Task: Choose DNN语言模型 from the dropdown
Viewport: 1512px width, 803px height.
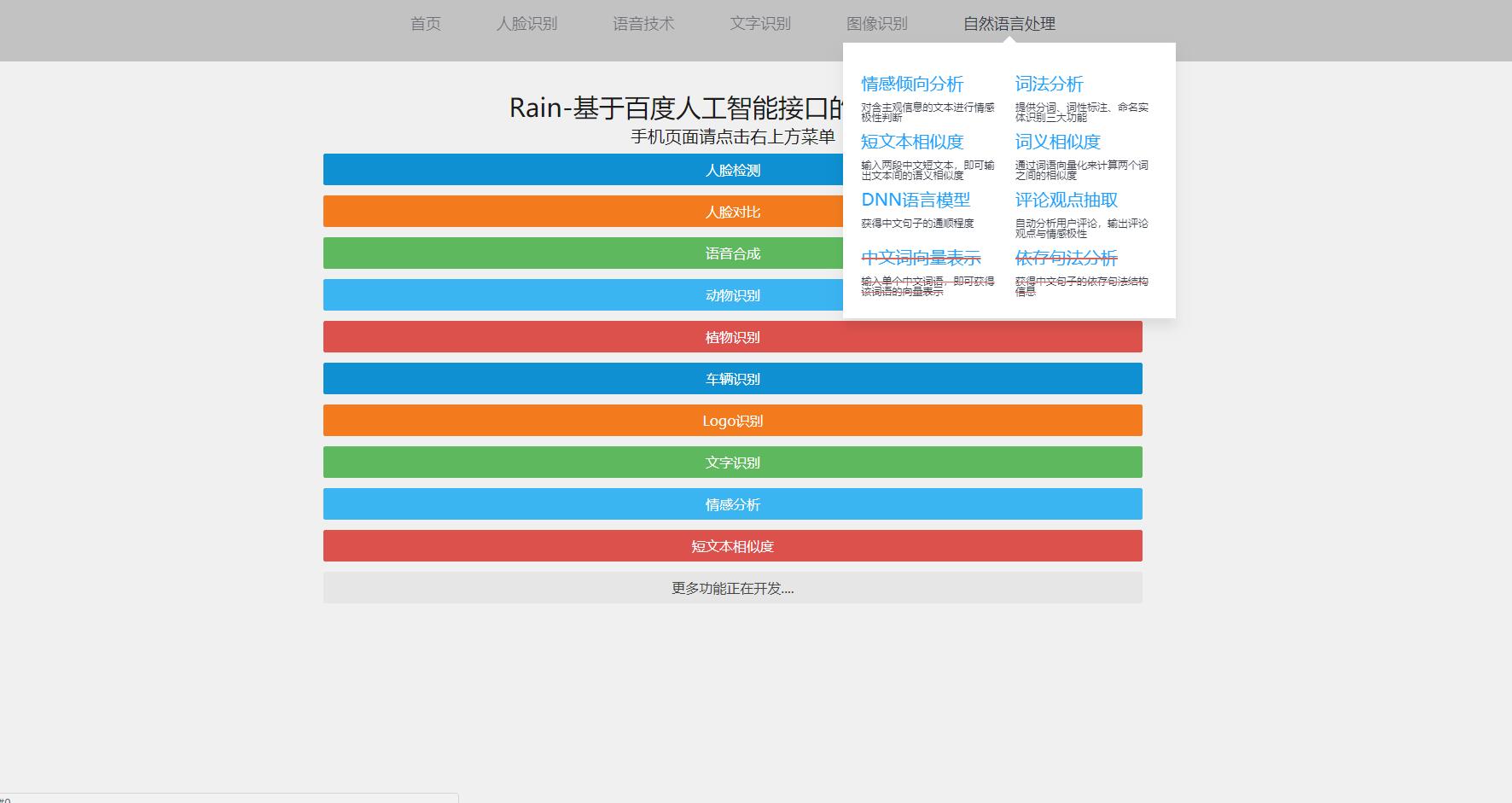Action: click(916, 200)
